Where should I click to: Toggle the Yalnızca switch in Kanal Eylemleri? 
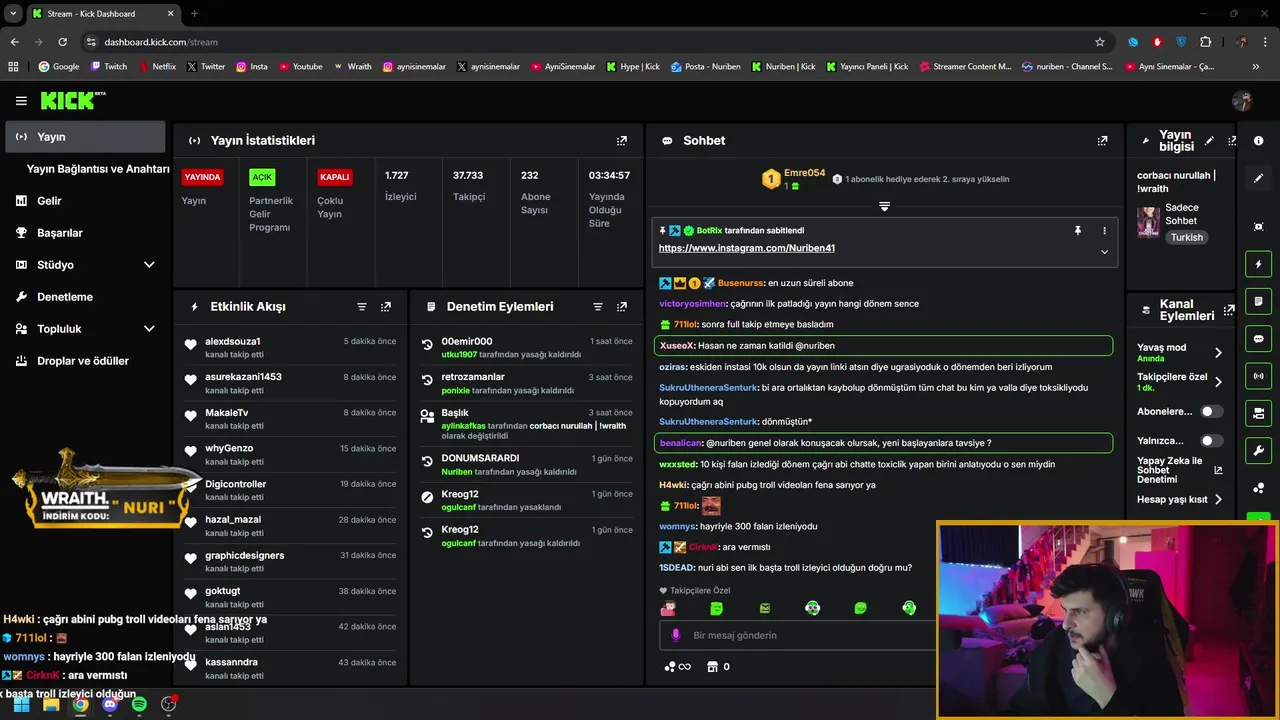(1211, 440)
